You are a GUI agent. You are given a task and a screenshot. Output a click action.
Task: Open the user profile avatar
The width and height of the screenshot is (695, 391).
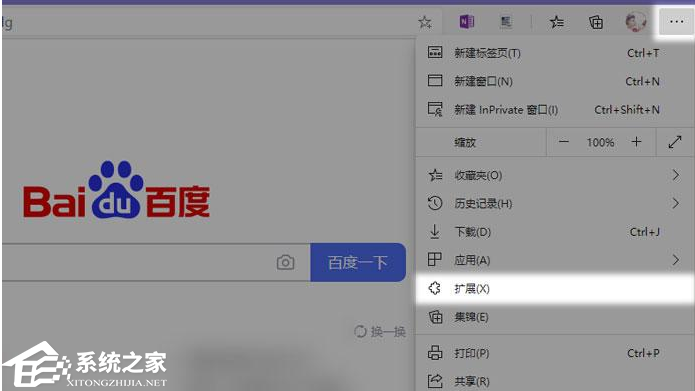pos(636,22)
